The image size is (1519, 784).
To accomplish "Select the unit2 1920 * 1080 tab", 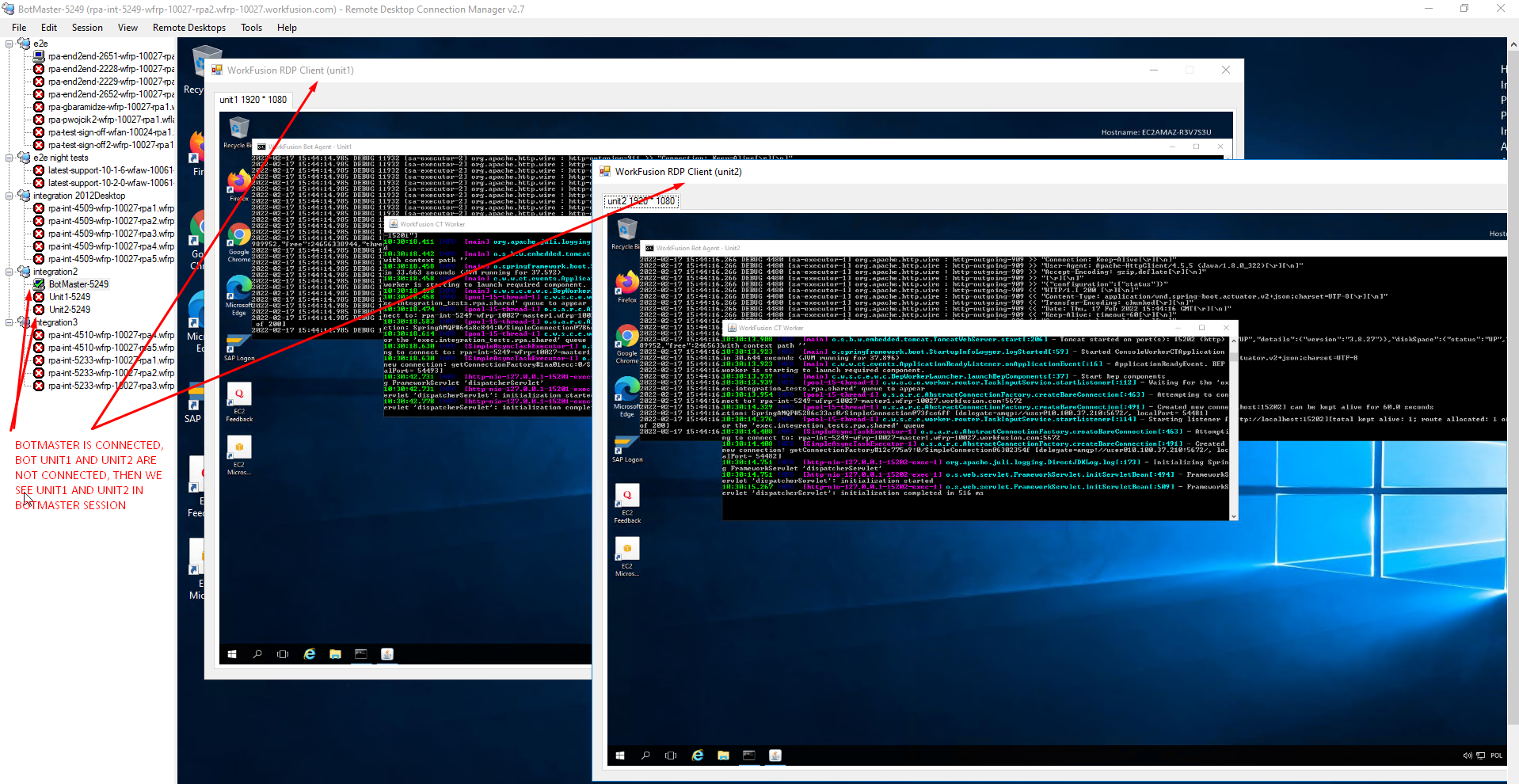I will (641, 201).
